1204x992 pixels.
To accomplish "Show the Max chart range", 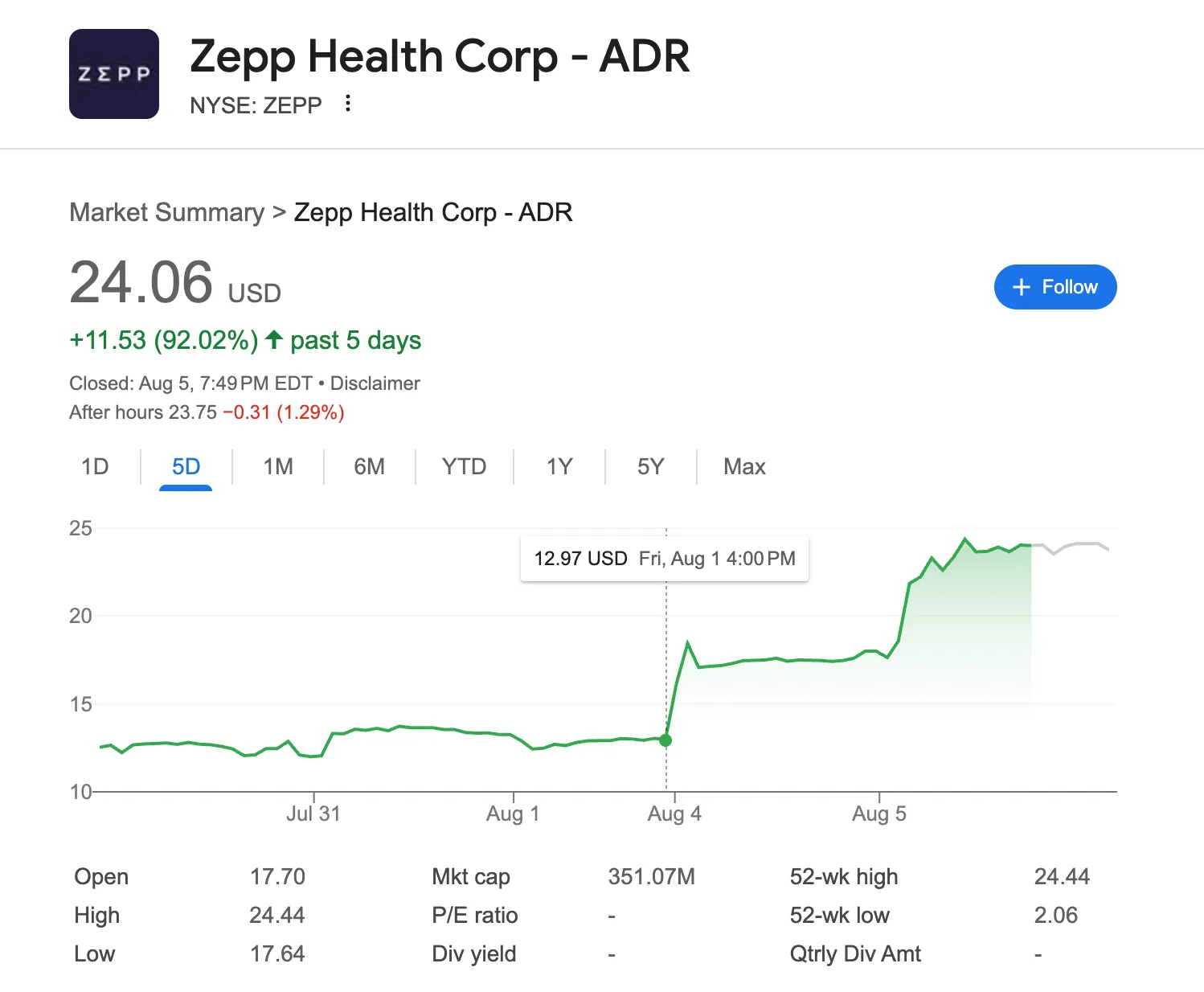I will pyautogui.click(x=744, y=466).
